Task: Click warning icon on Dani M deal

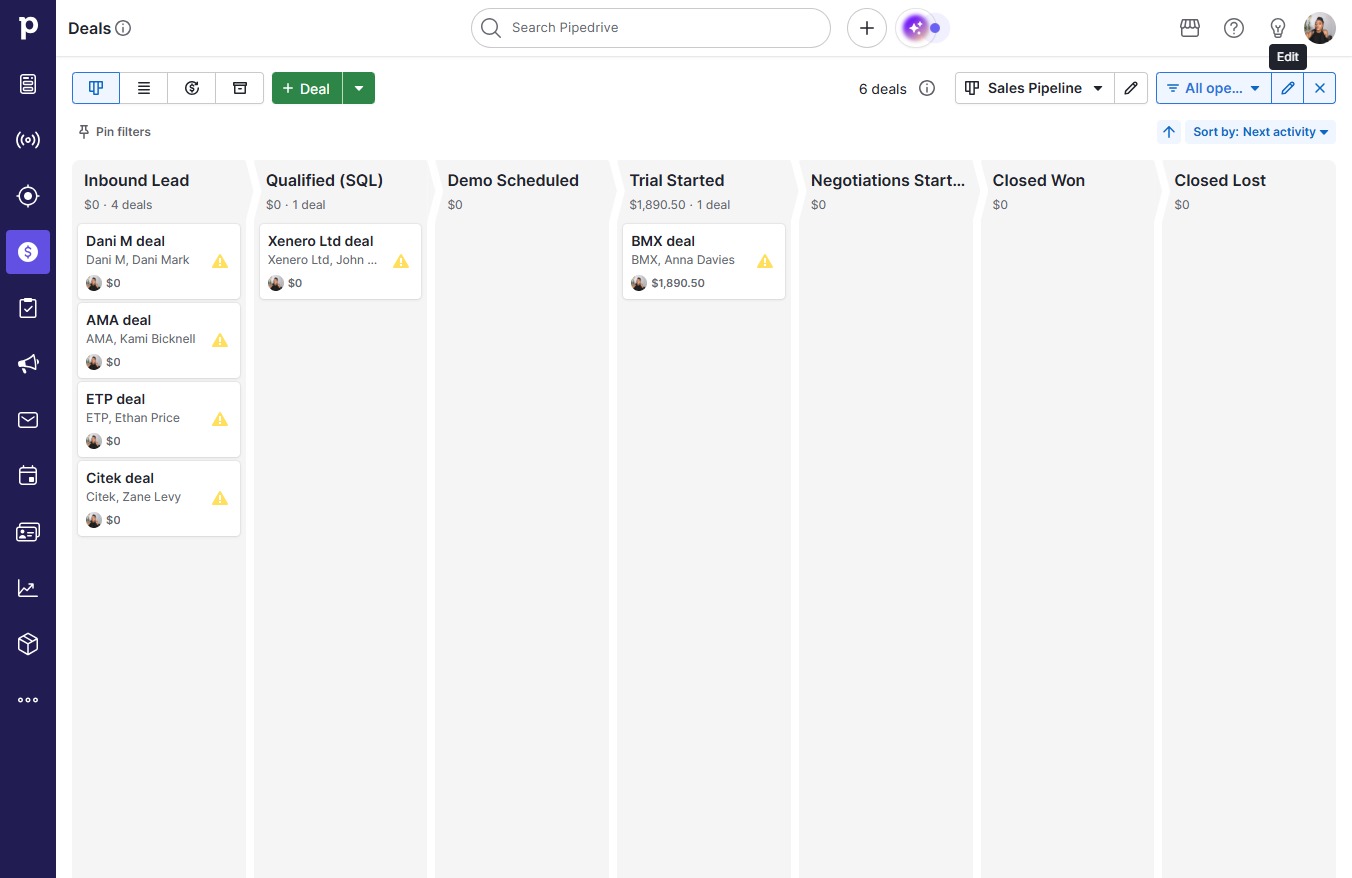Action: 220,261
